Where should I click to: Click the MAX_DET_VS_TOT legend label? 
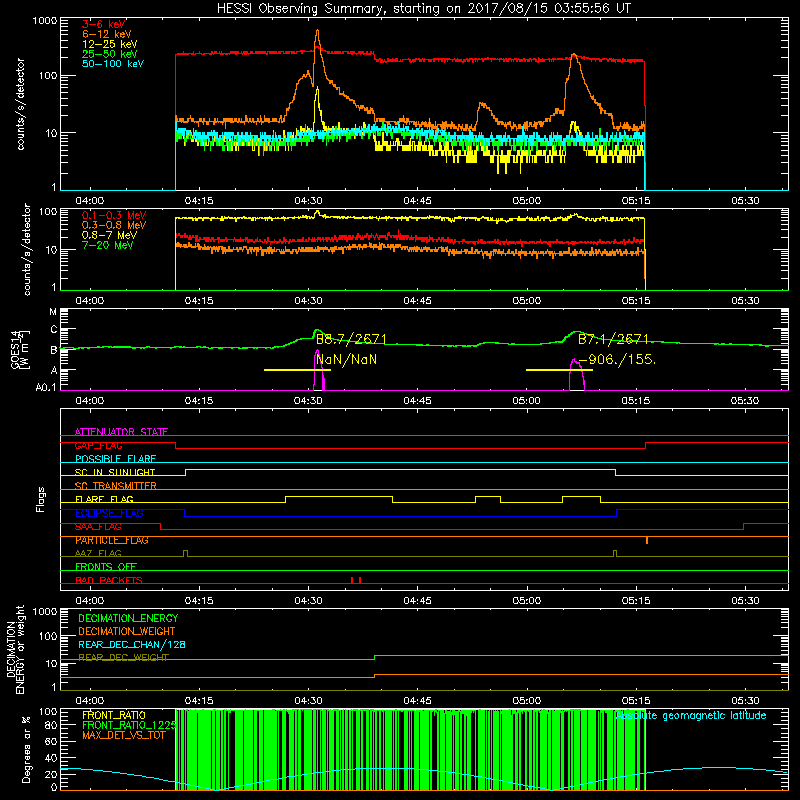click(x=123, y=735)
